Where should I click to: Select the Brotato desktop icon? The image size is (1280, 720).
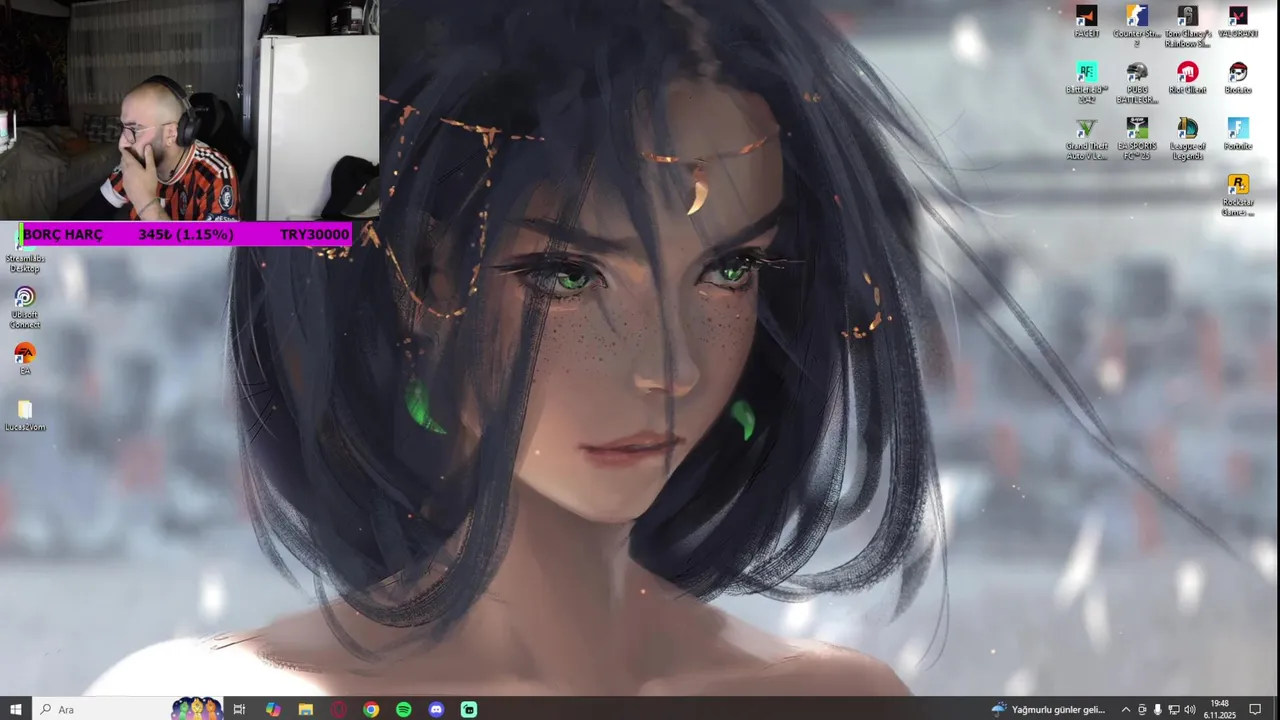click(1238, 78)
